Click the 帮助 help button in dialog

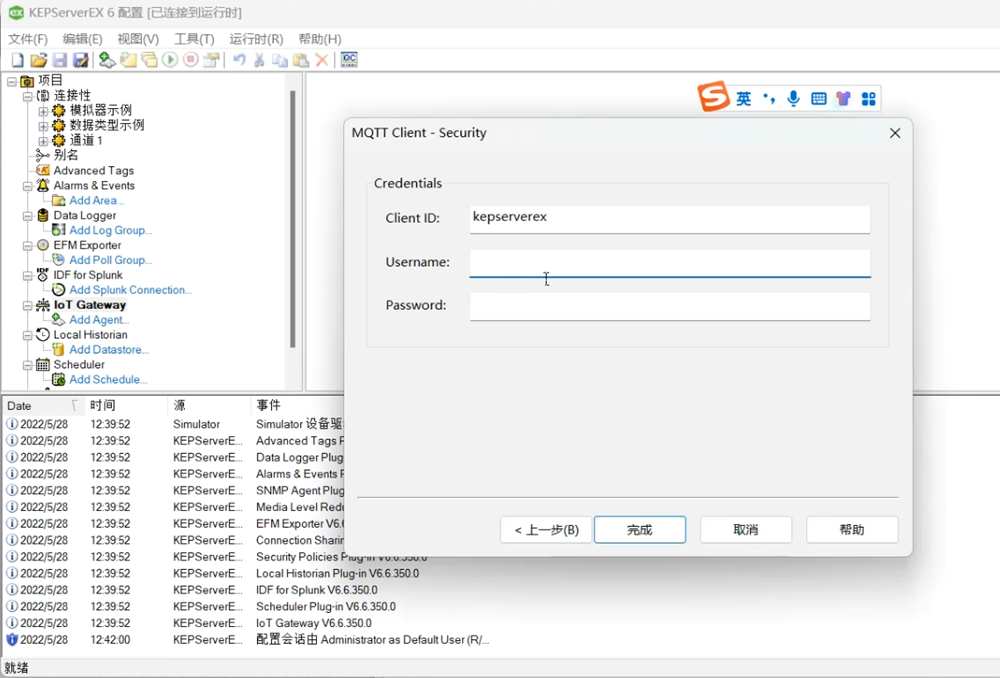(x=852, y=530)
